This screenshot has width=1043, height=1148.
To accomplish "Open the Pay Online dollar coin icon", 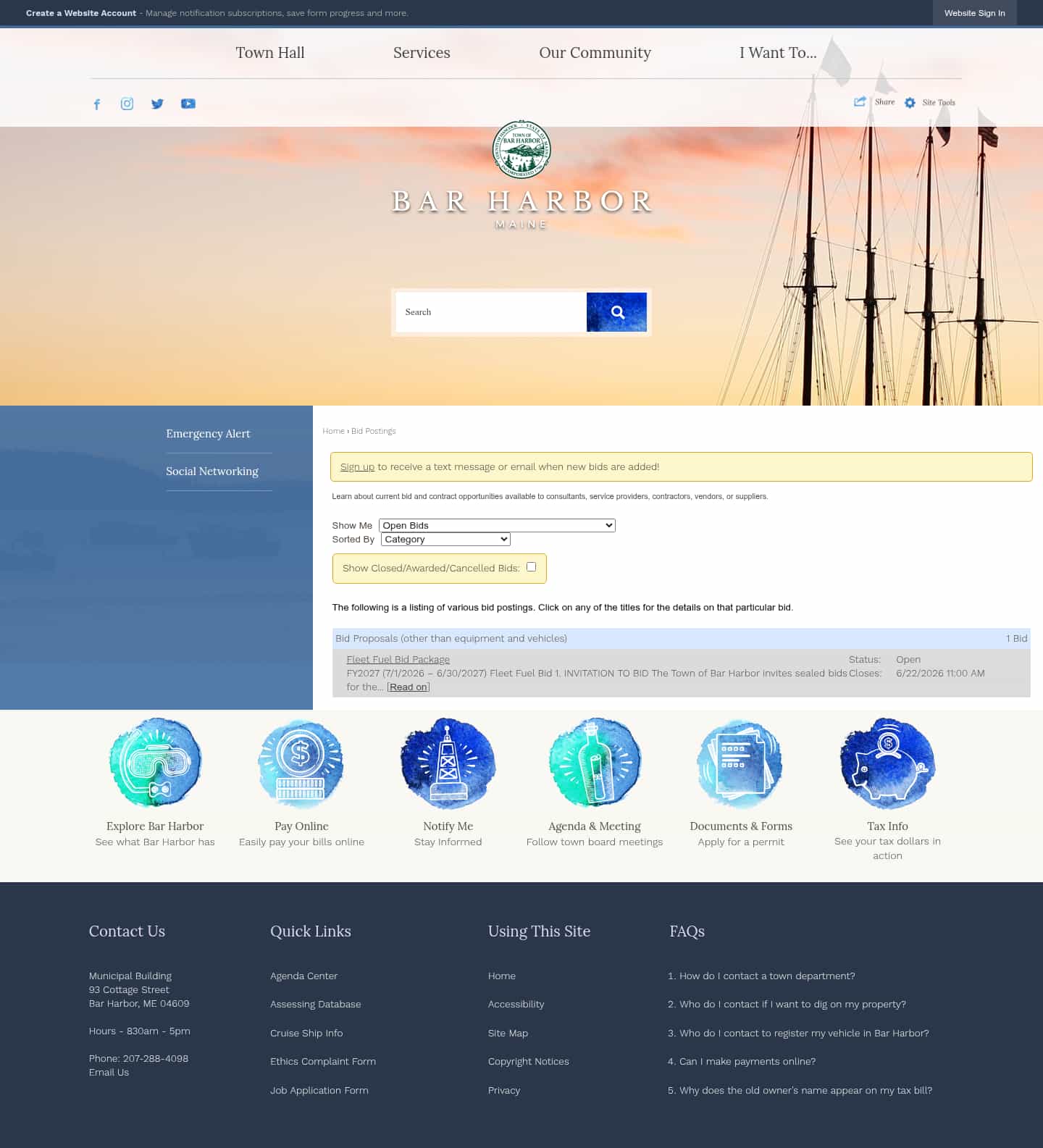I will click(301, 763).
